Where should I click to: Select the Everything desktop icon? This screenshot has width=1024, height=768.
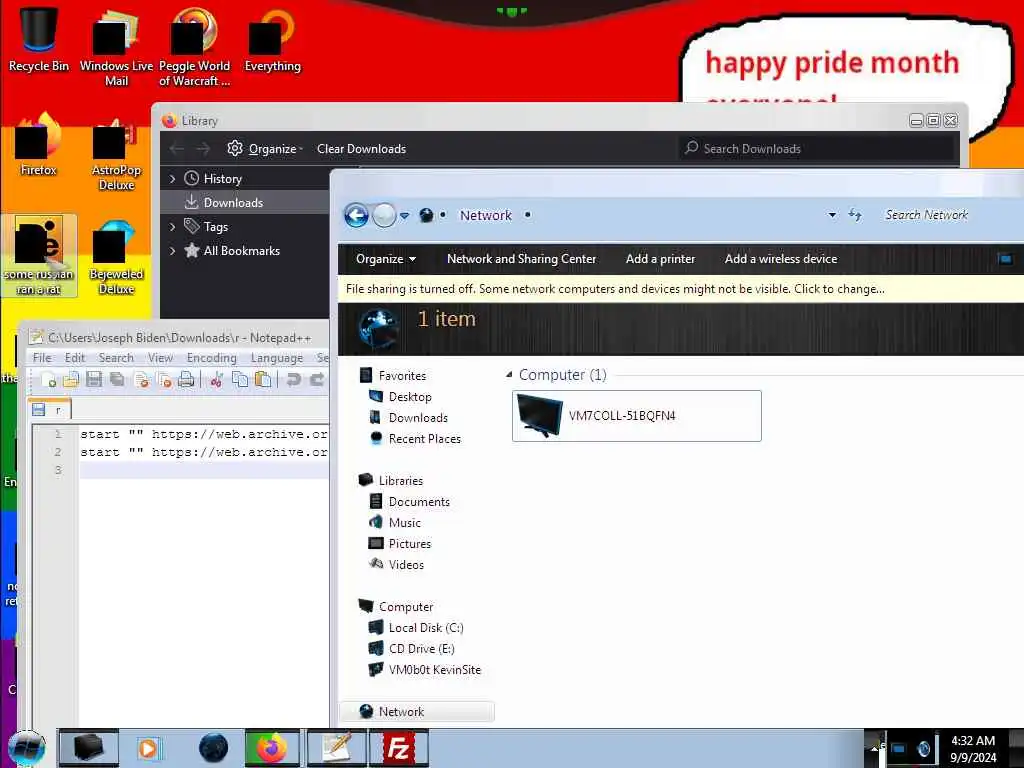click(272, 39)
